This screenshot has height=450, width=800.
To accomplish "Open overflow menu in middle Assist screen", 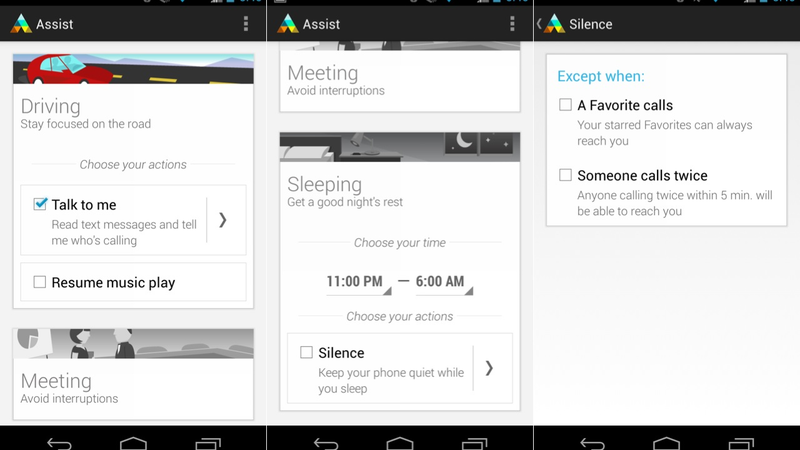I will pyautogui.click(x=512, y=23).
